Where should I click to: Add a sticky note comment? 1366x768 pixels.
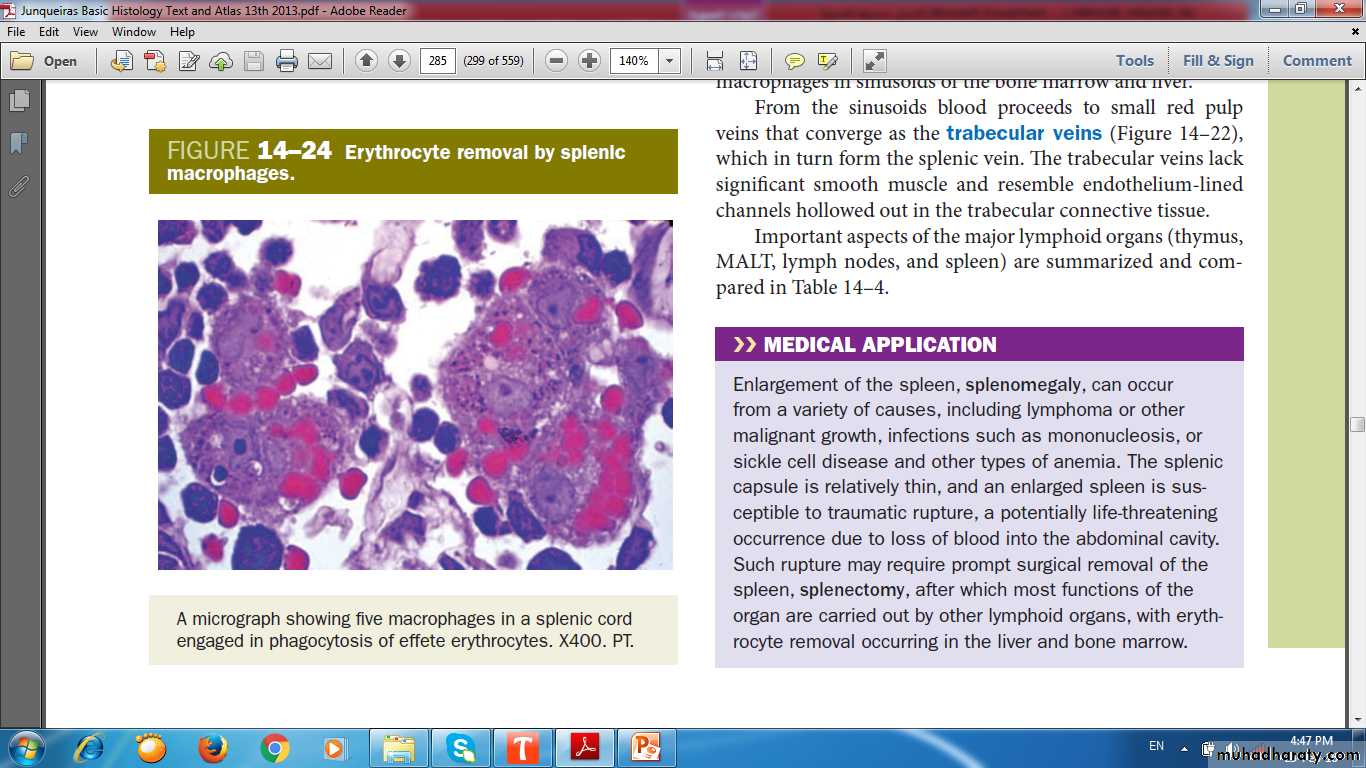point(795,61)
